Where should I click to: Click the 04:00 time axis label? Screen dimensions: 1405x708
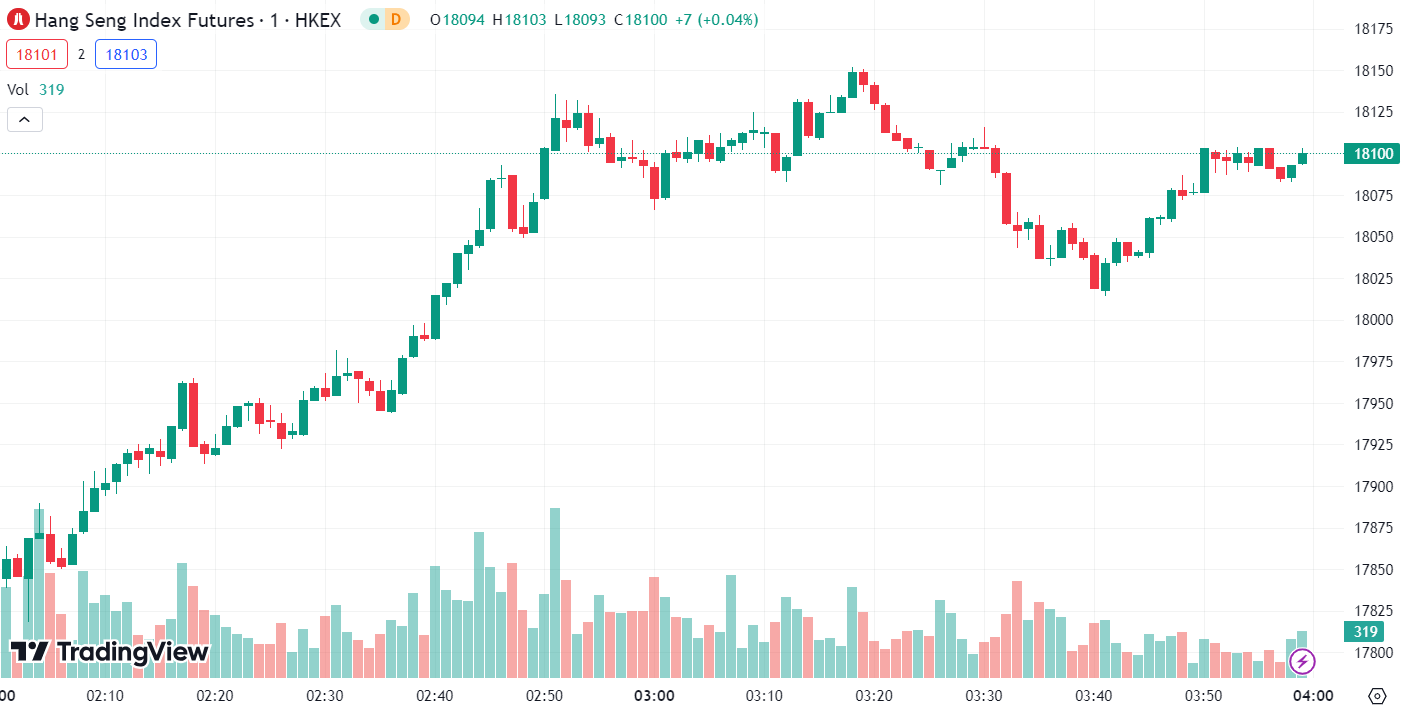(x=1314, y=696)
